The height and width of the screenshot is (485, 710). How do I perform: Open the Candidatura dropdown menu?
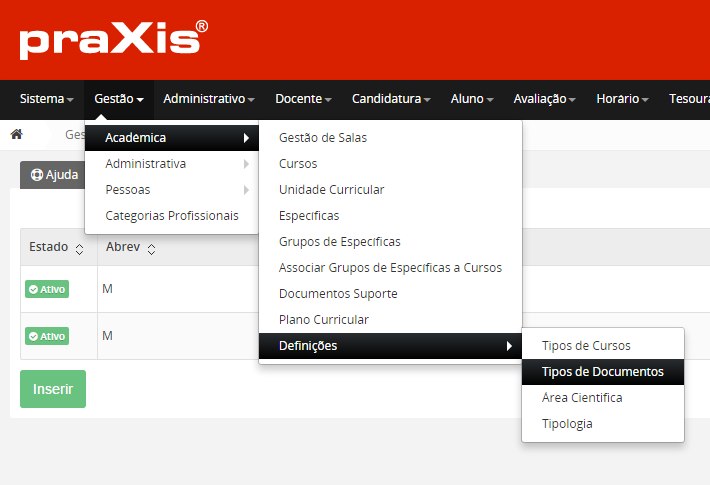391,99
